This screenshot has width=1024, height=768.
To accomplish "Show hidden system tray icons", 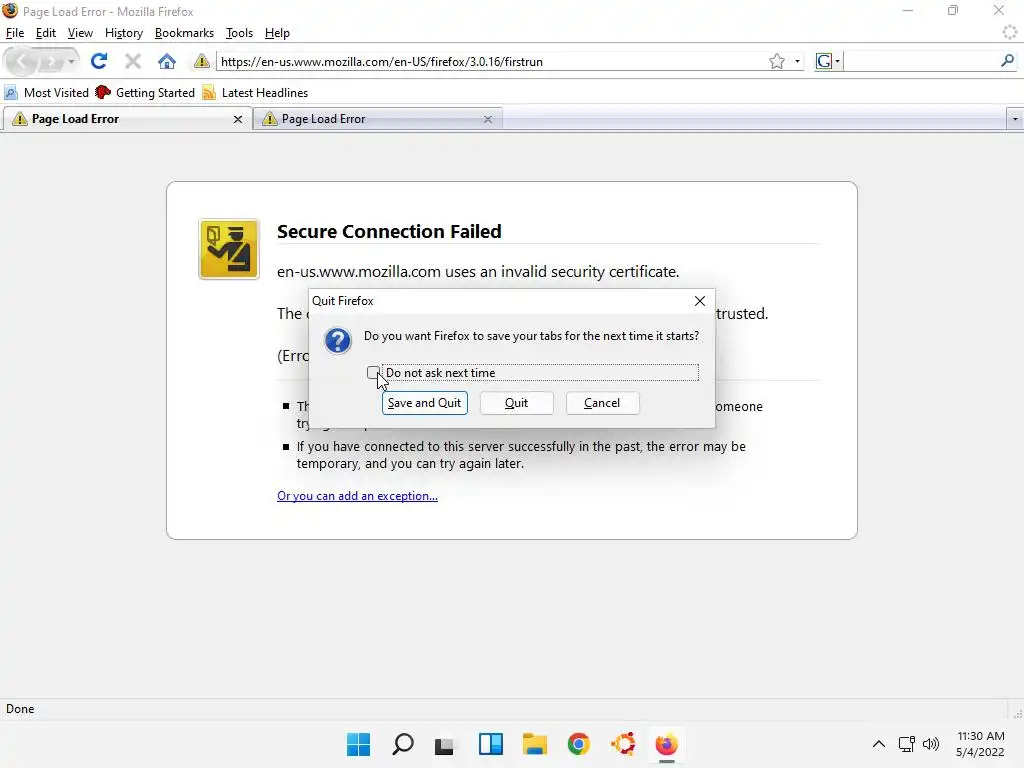I will pyautogui.click(x=879, y=744).
